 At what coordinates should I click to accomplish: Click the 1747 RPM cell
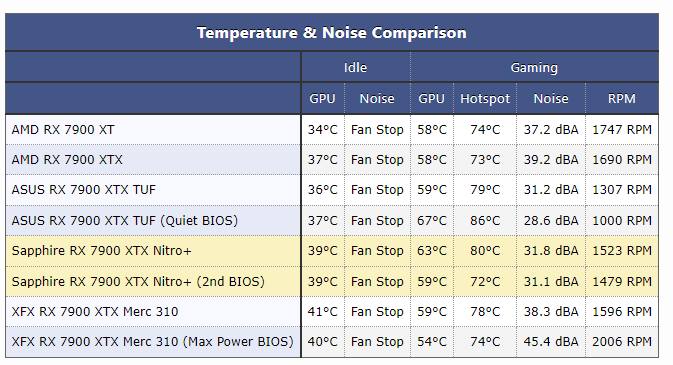point(622,130)
